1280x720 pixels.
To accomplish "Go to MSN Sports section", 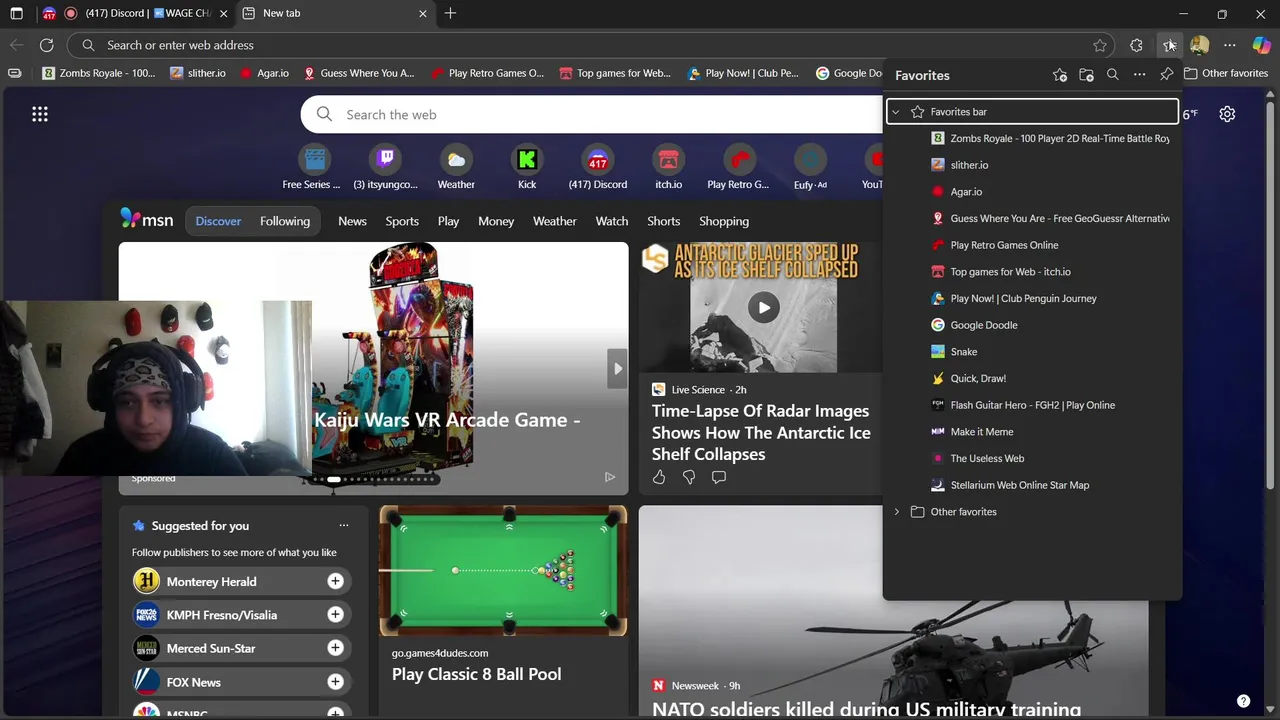I will (x=402, y=221).
